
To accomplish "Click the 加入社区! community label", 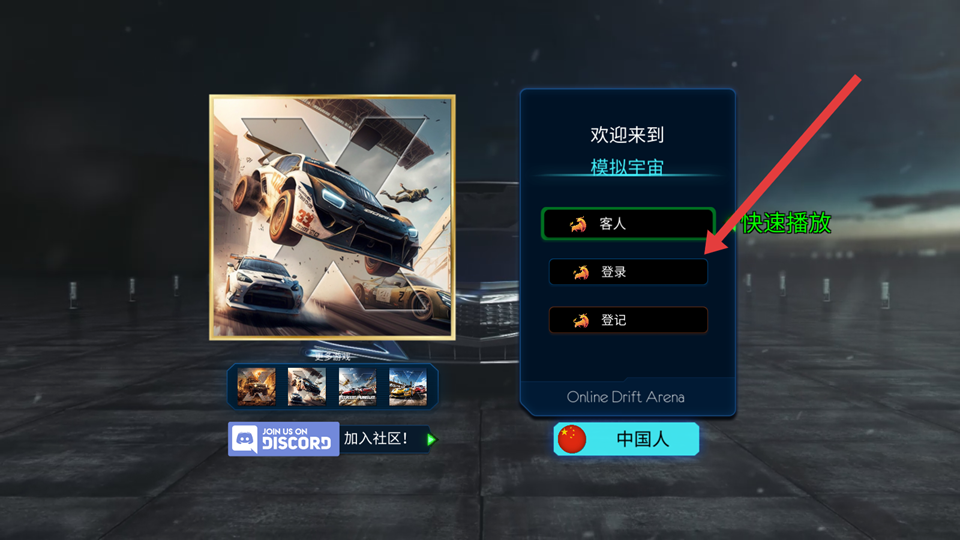I will (x=375, y=438).
